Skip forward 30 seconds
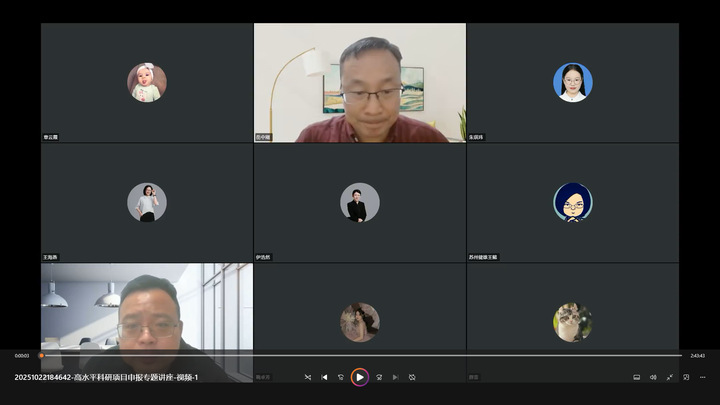The image size is (720, 405). [379, 377]
